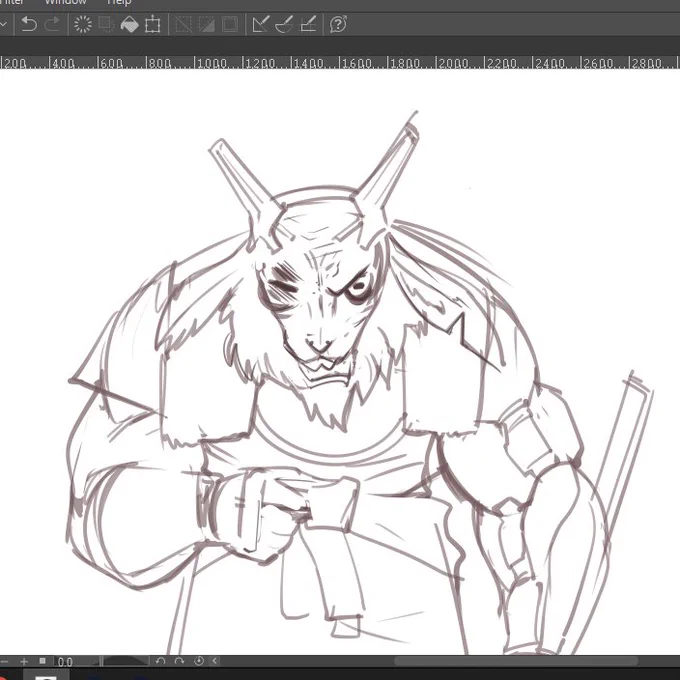Viewport: 680px width, 680px height.
Task: Rotate canvas right
Action: click(179, 661)
